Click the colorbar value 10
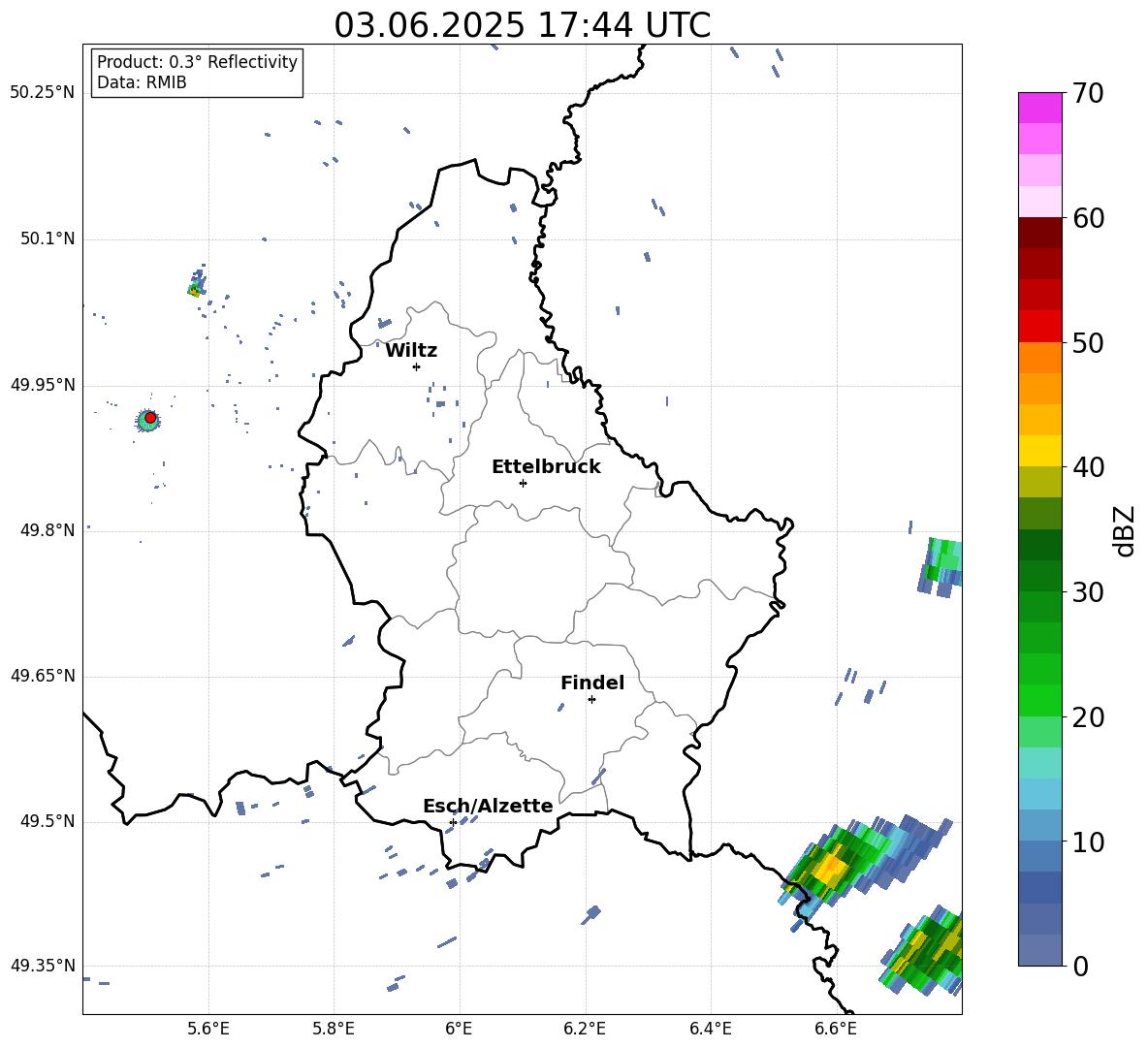The width and height of the screenshot is (1148, 1048). pos(1088,842)
